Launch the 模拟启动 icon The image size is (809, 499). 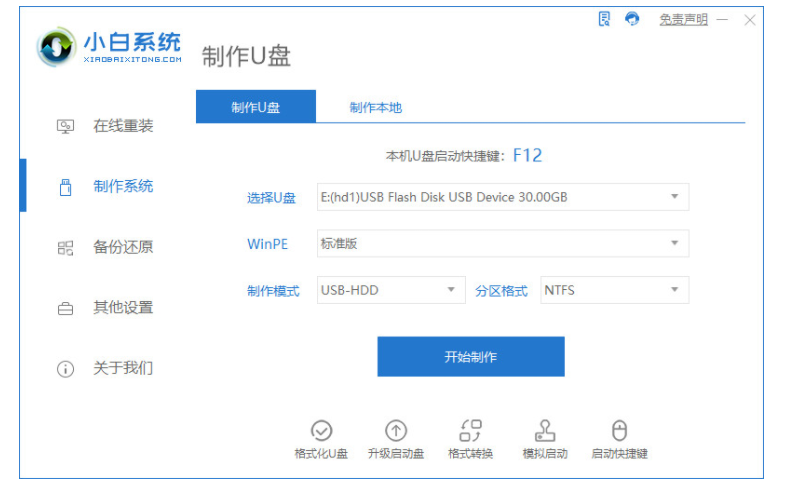(545, 430)
